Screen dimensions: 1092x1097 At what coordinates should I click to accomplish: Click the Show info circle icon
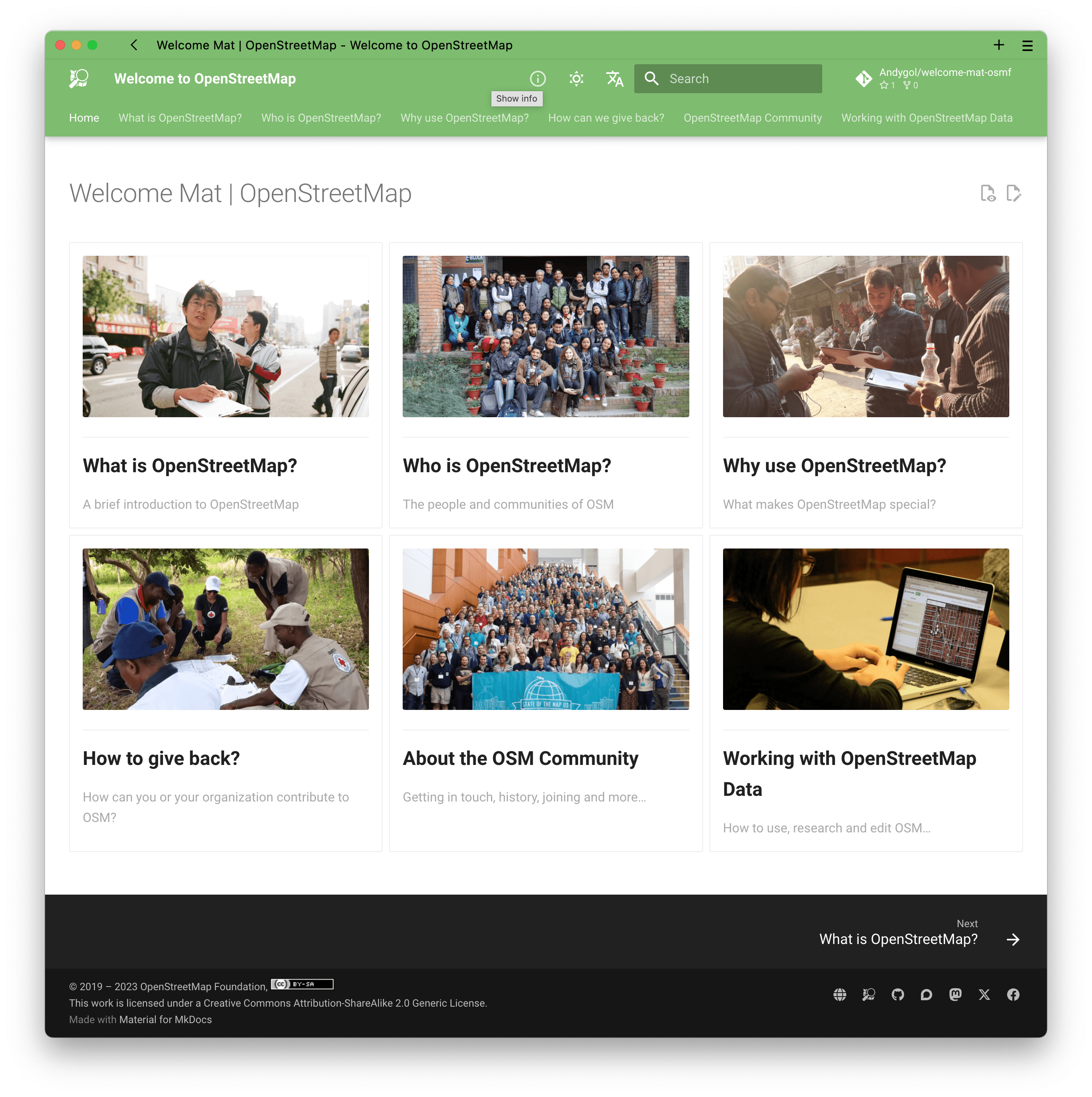(x=538, y=78)
